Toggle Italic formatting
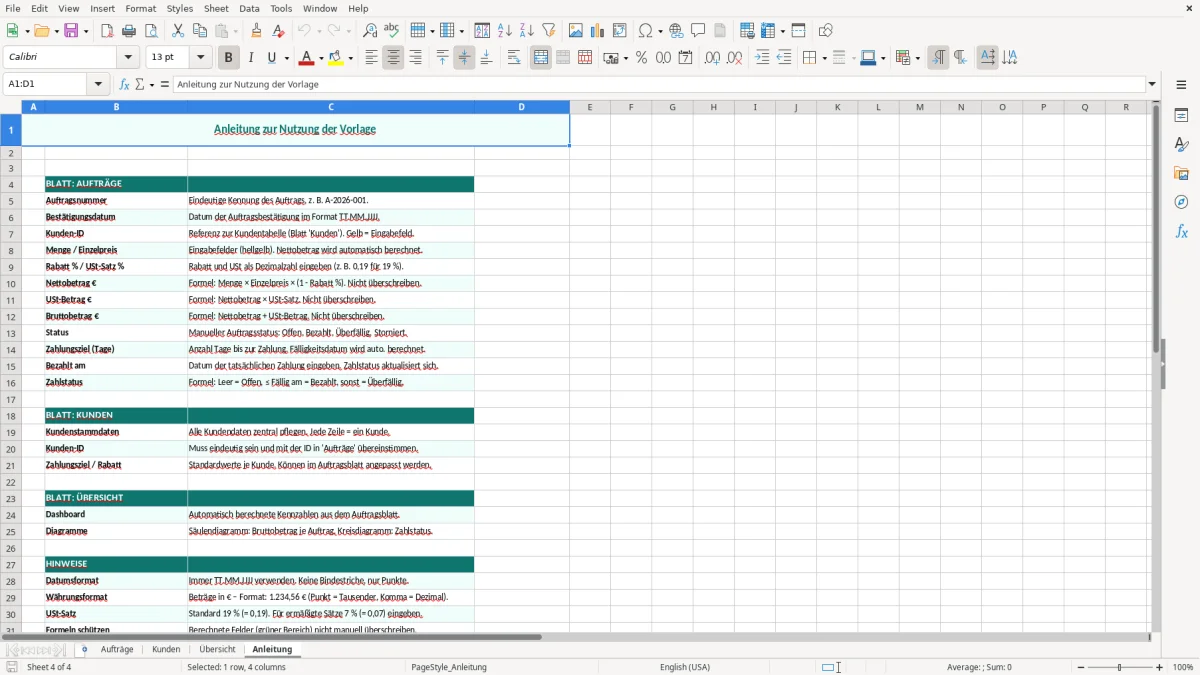Screen dimensions: 1200x675 pyautogui.click(x=251, y=58)
